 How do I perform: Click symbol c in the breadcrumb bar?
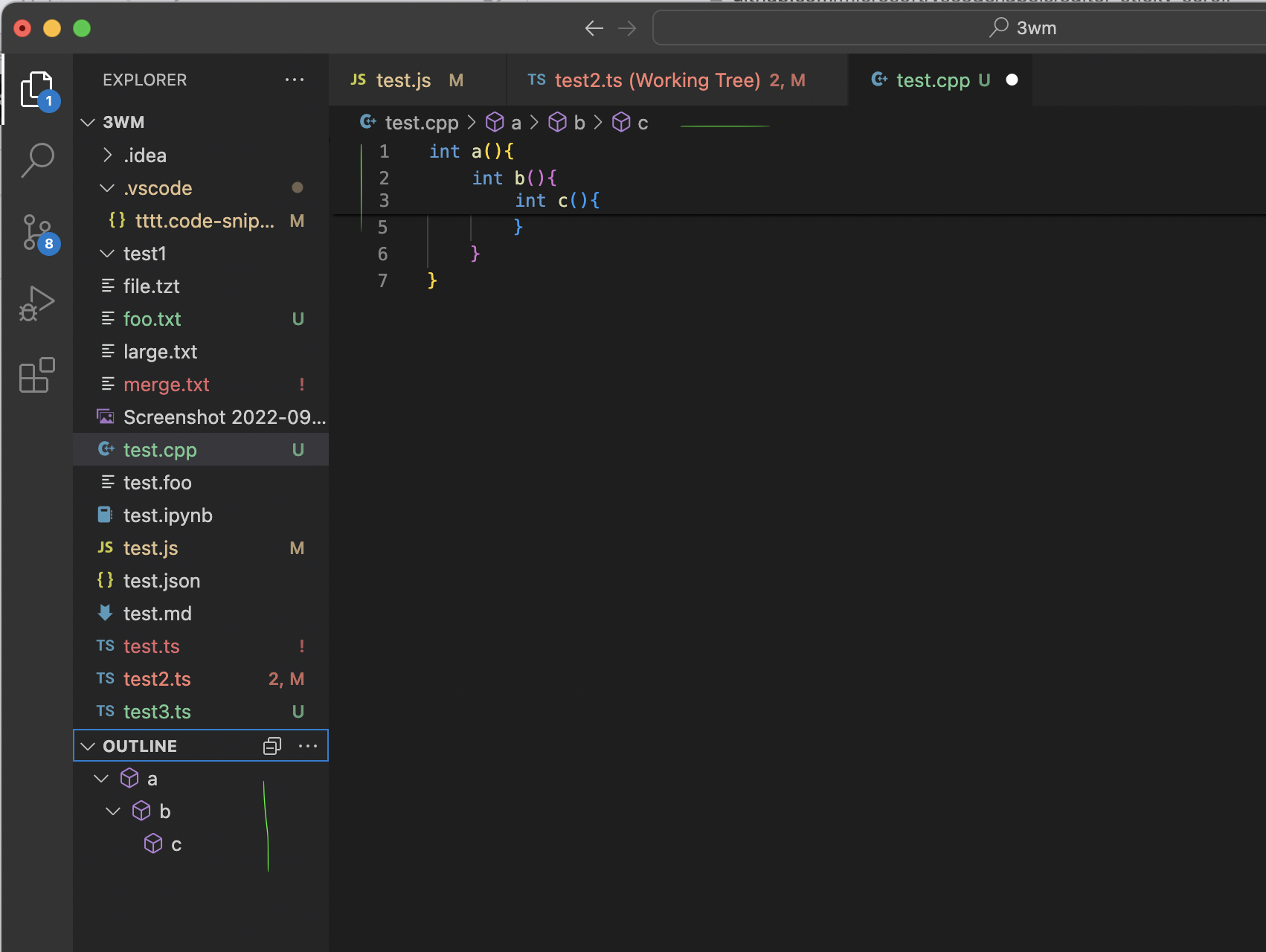click(642, 123)
